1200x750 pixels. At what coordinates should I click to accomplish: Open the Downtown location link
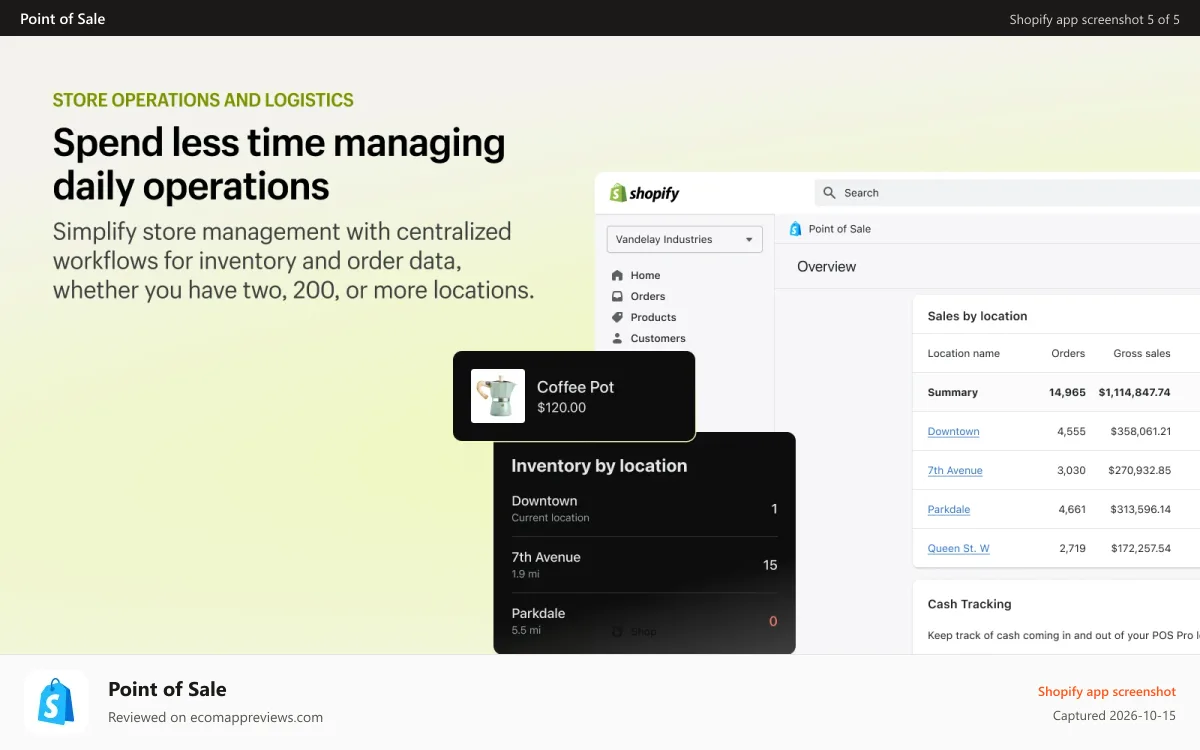pos(953,431)
